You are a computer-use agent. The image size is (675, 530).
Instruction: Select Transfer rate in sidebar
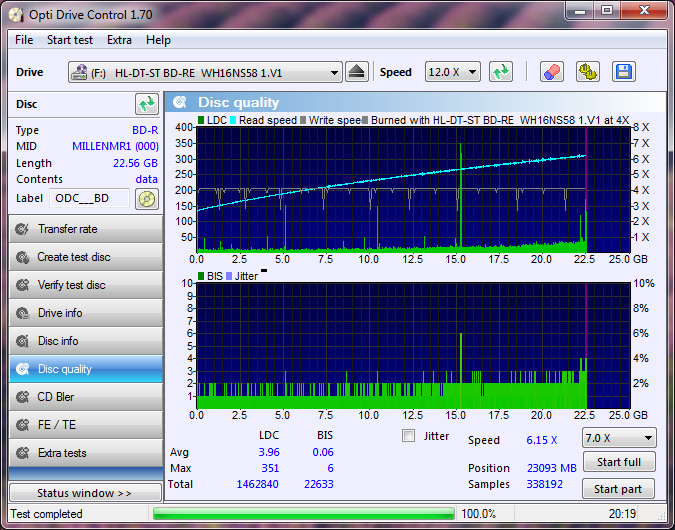(84, 229)
